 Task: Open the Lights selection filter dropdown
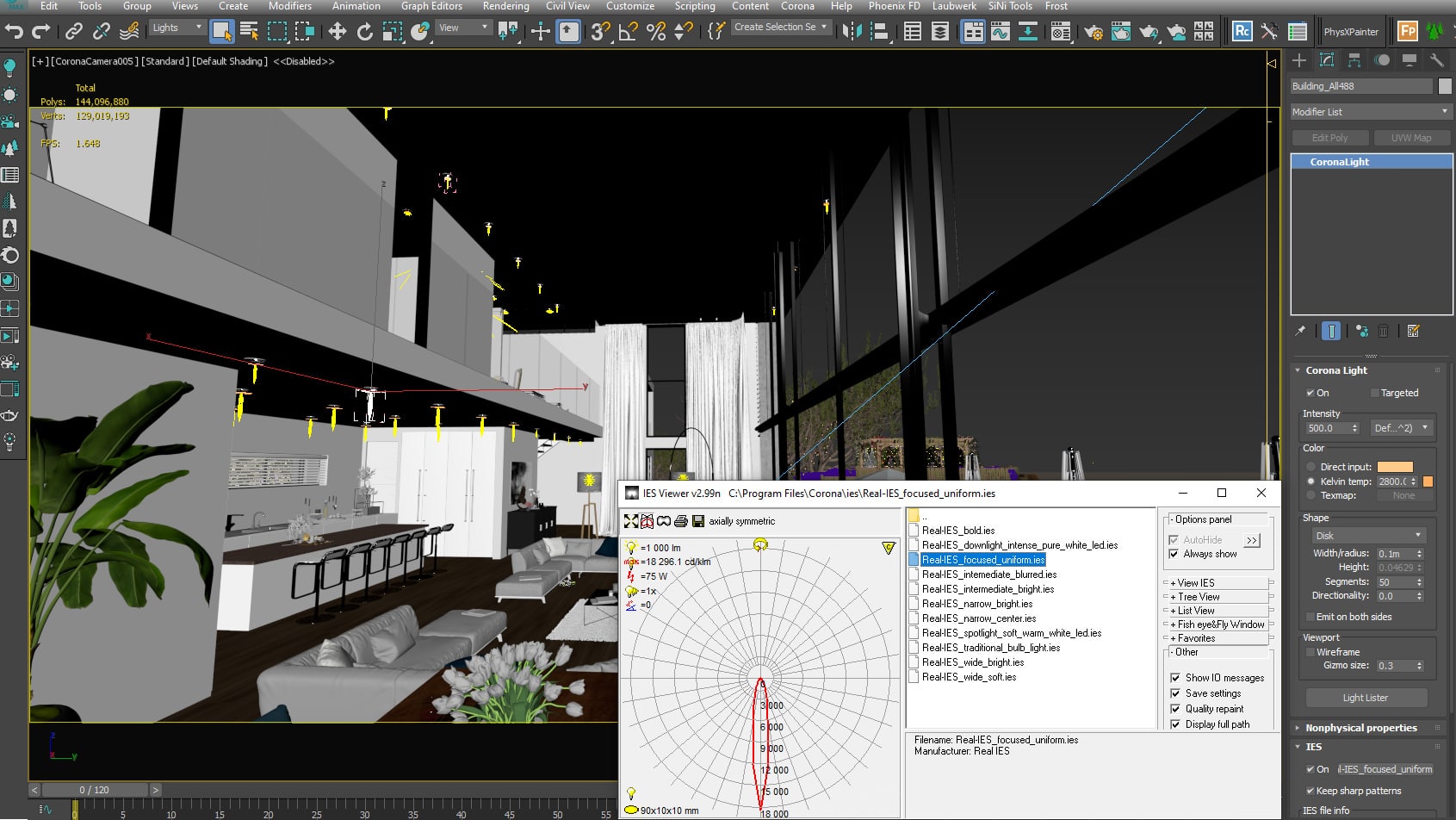pos(177,28)
